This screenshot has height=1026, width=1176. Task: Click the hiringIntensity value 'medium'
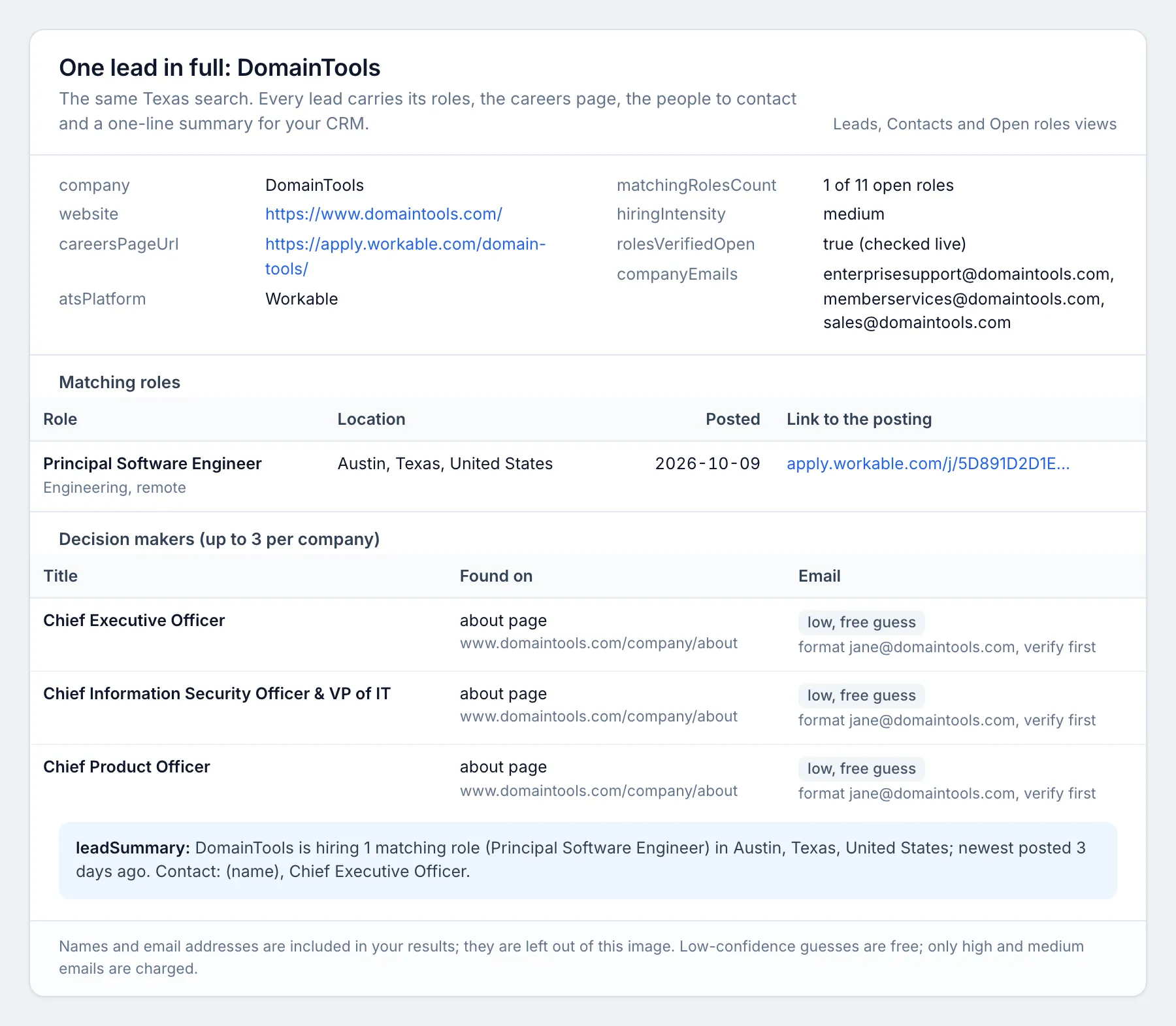pyautogui.click(x=854, y=214)
